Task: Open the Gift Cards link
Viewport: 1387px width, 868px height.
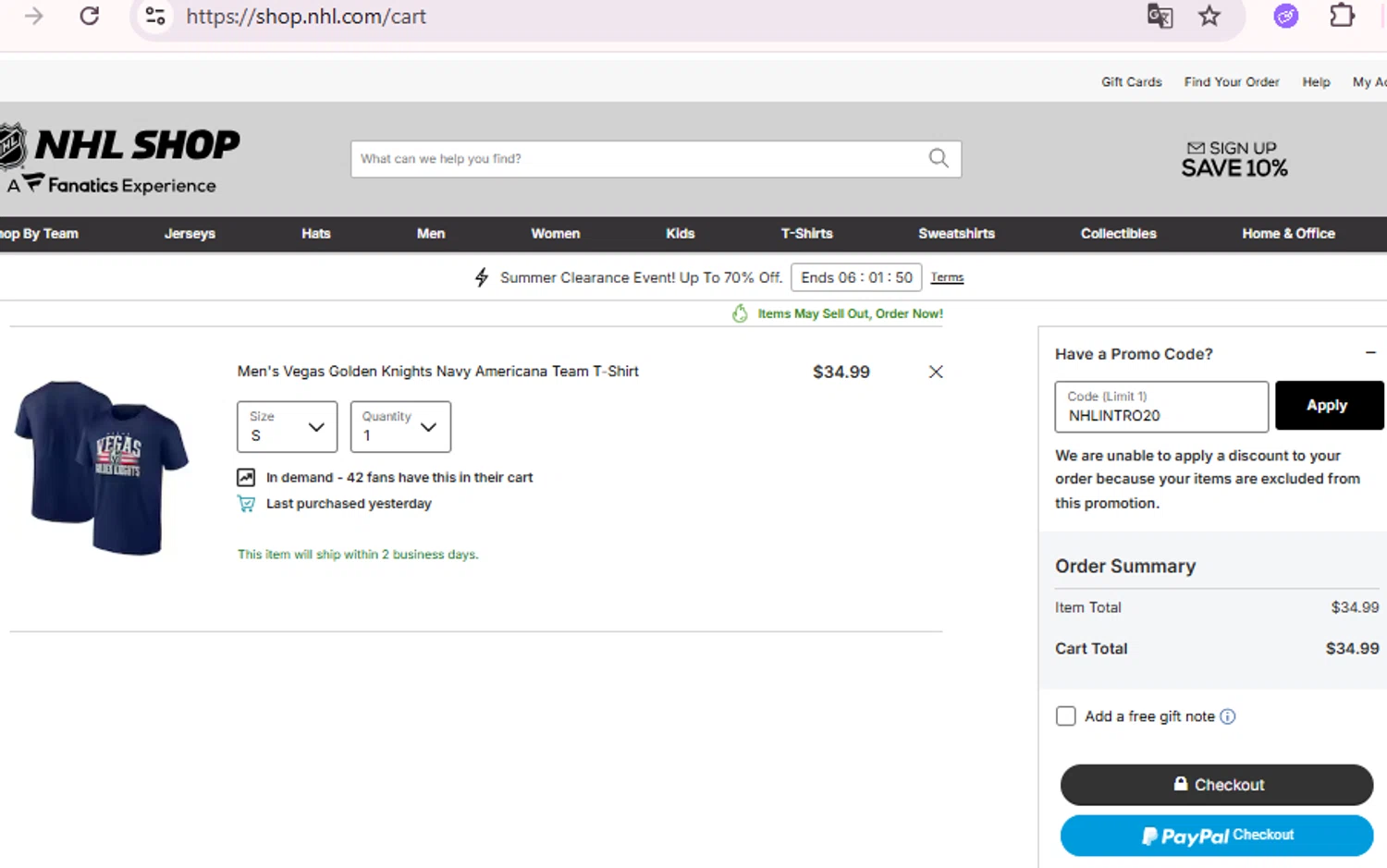Action: (1132, 82)
